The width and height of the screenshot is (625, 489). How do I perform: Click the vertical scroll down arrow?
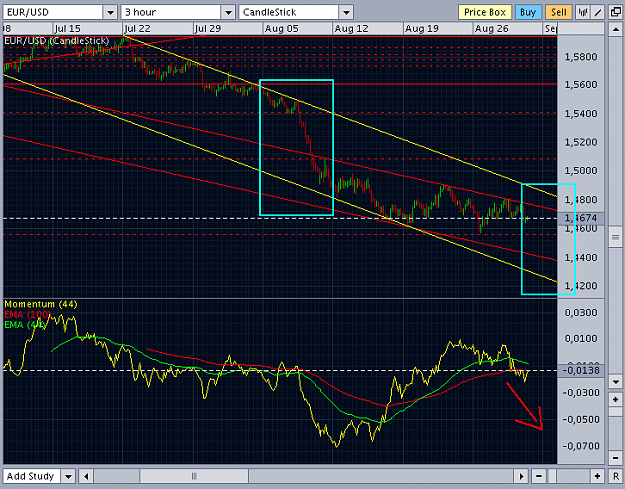pyautogui.click(x=615, y=382)
